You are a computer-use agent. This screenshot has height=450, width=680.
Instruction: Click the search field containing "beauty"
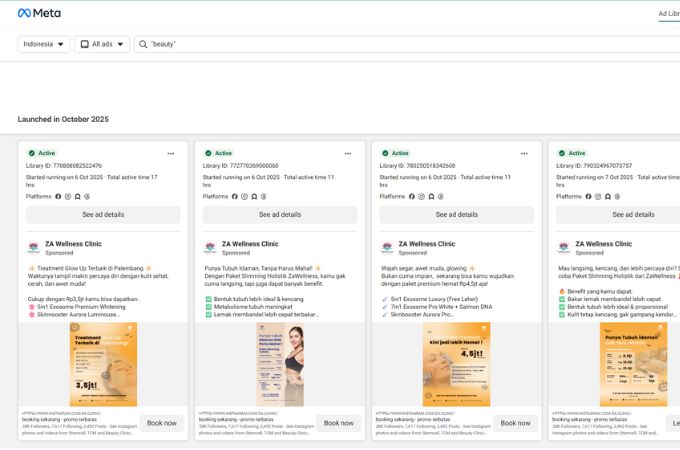(x=400, y=44)
